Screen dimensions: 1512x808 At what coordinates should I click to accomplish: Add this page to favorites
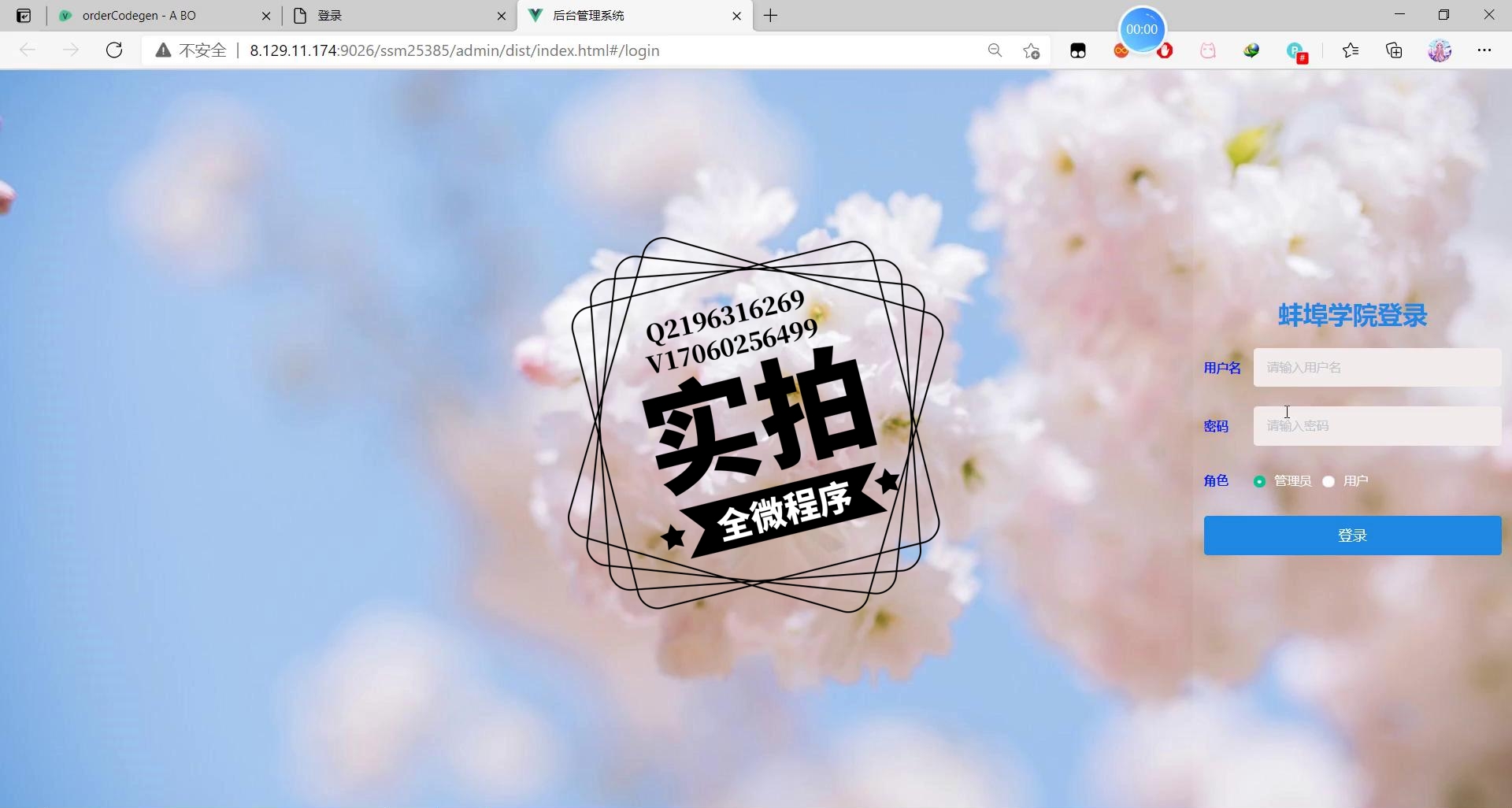(1032, 50)
